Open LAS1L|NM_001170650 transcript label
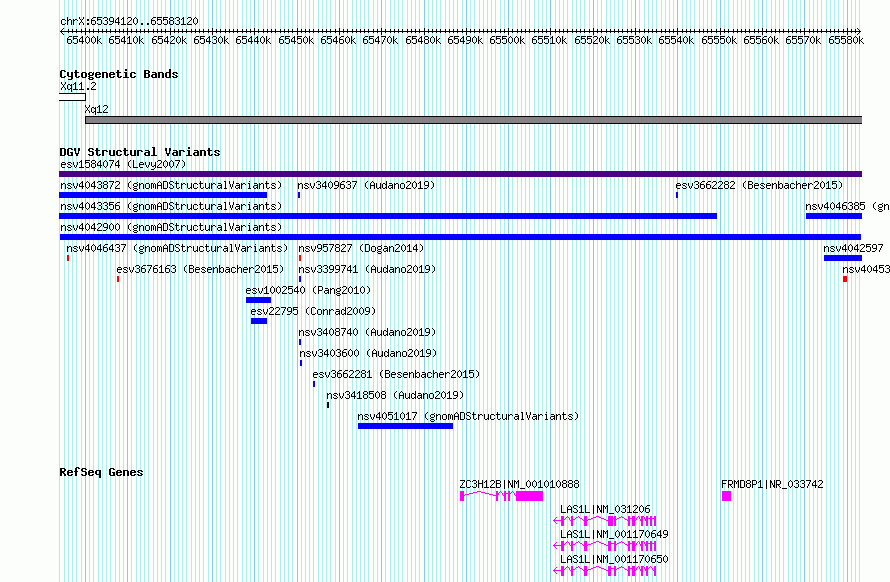 (x=614, y=560)
